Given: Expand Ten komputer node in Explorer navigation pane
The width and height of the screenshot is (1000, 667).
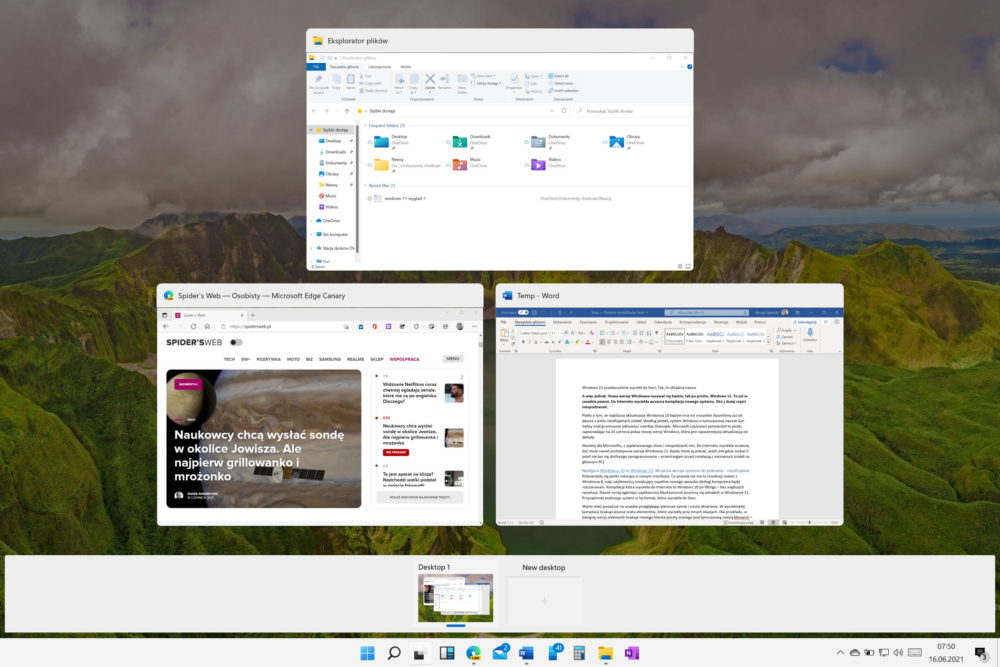Looking at the screenshot, I should click(x=312, y=235).
